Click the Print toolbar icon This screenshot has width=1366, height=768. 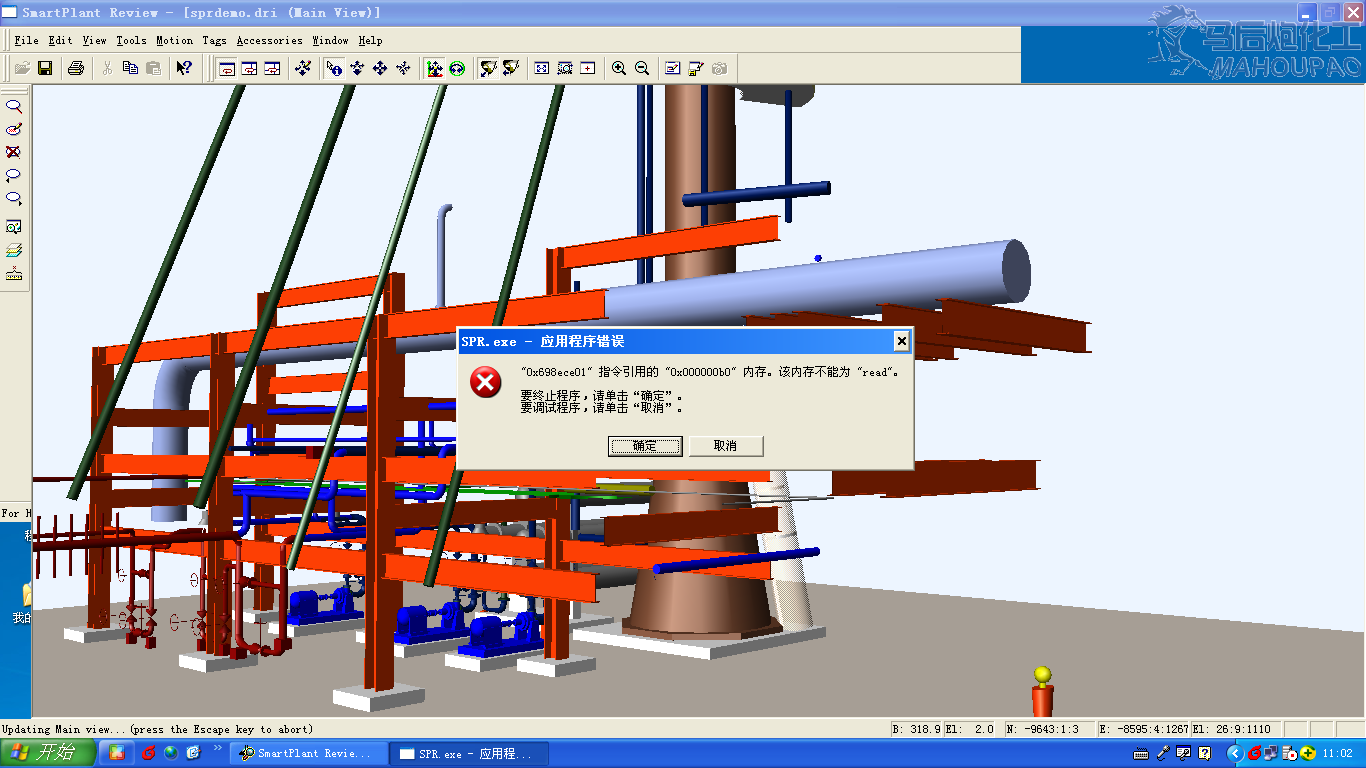point(76,68)
